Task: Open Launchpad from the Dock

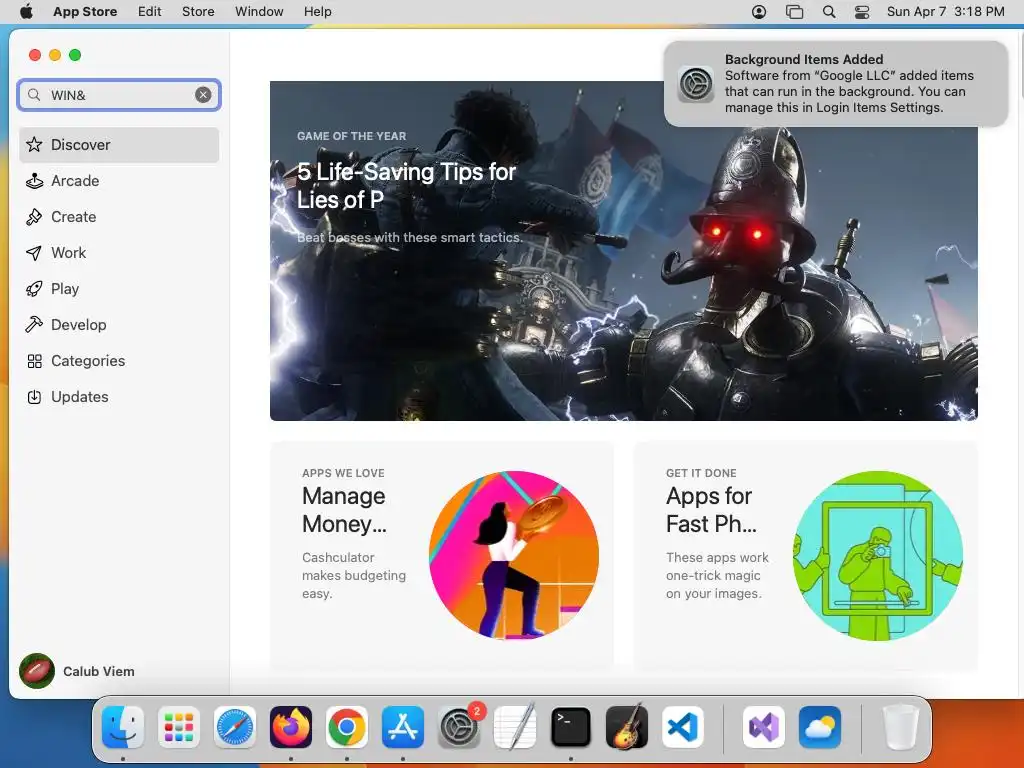Action: tap(179, 727)
